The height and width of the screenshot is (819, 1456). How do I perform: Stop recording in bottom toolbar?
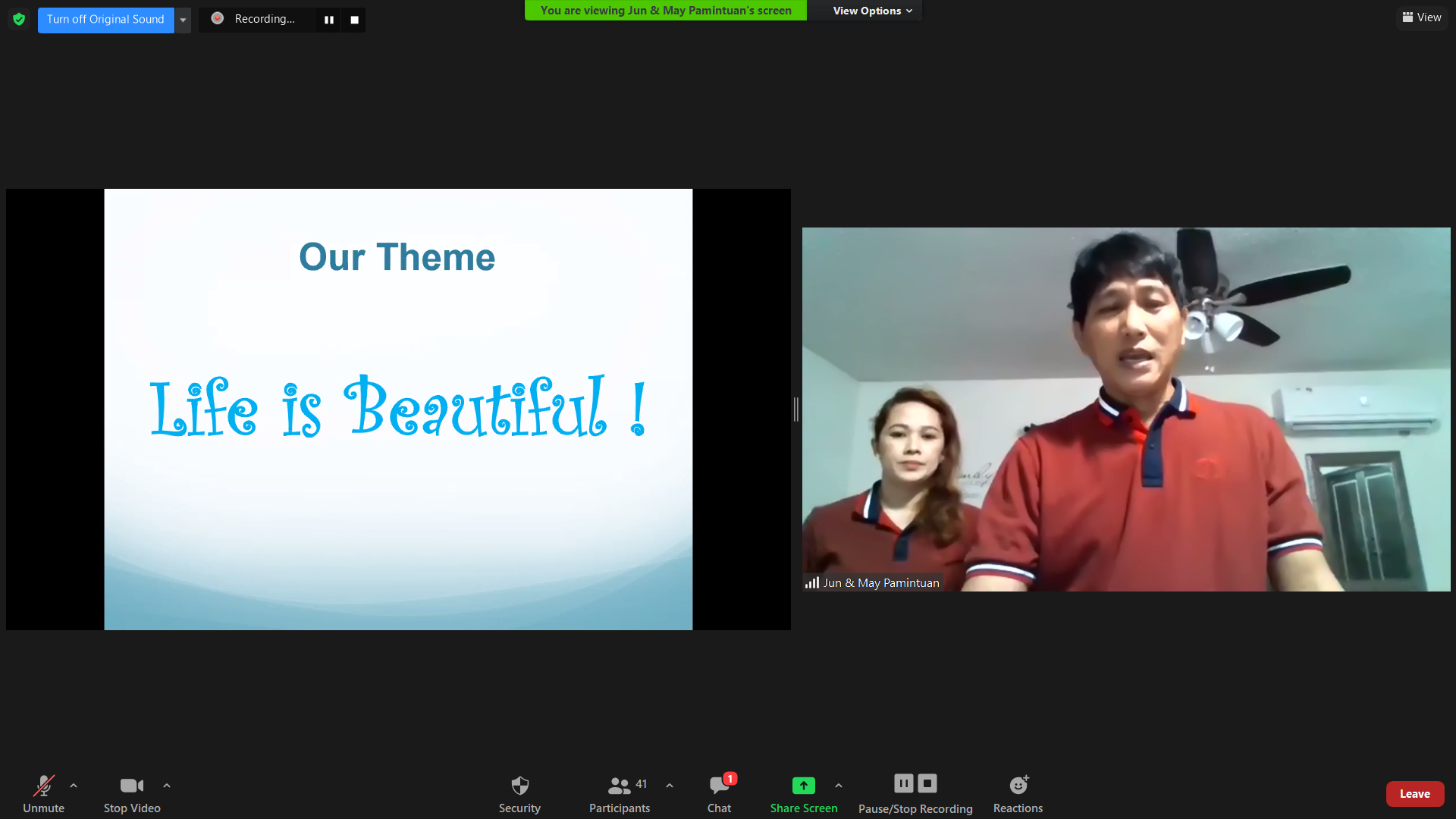click(927, 783)
